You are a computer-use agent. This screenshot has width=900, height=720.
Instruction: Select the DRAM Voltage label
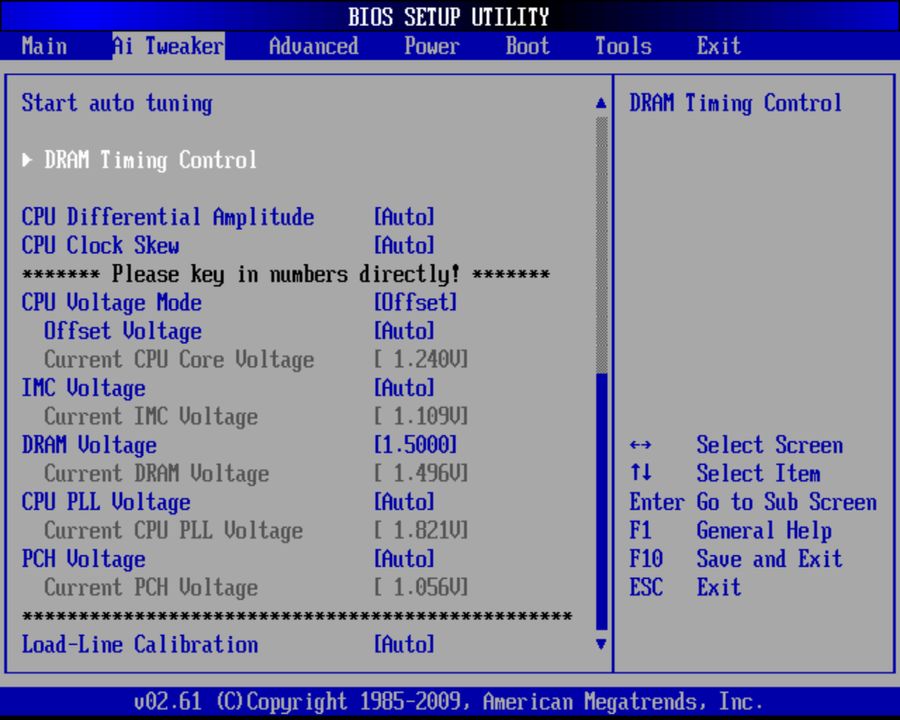pyautogui.click(x=89, y=446)
